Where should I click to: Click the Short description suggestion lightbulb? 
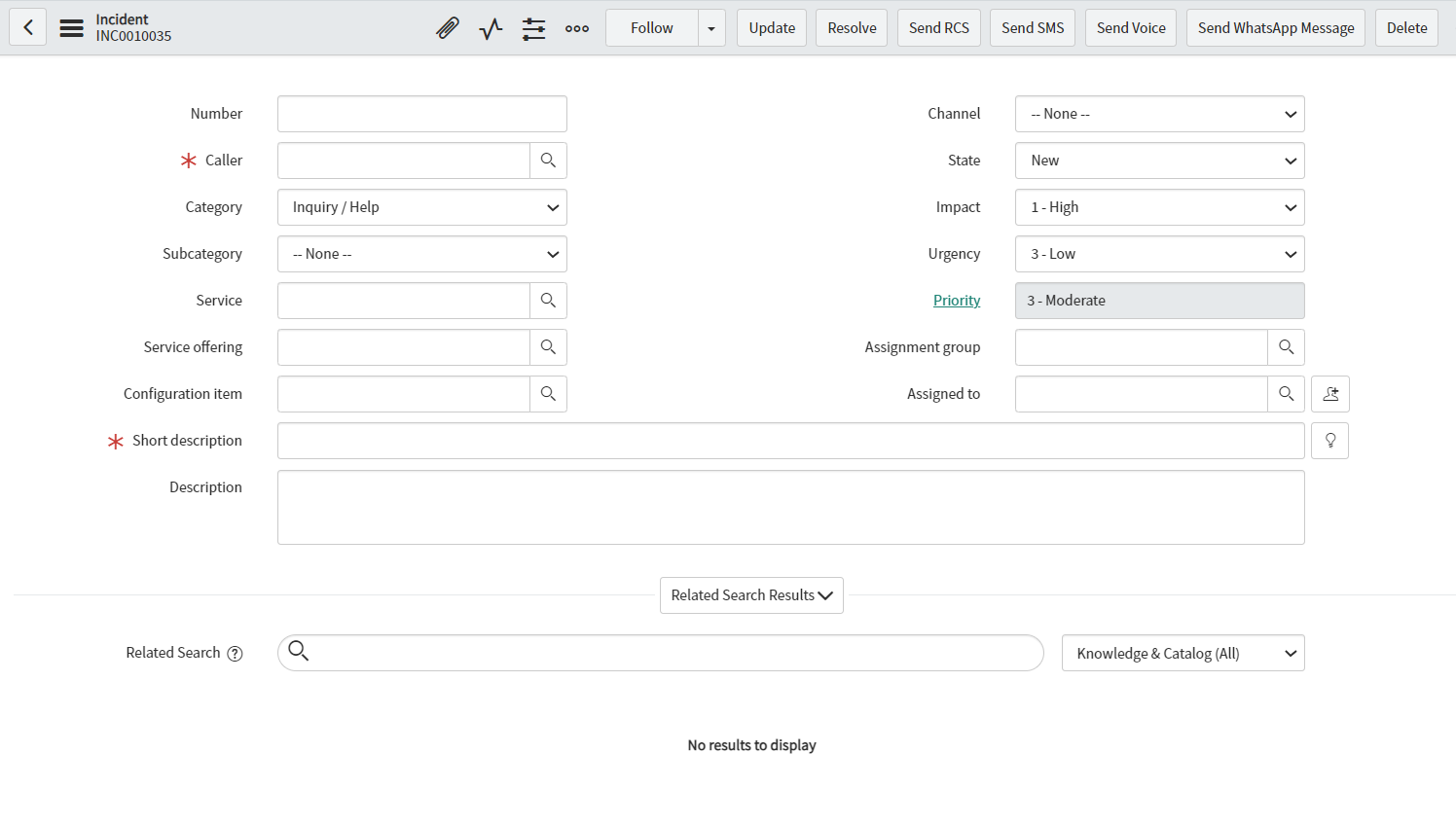(1329, 441)
